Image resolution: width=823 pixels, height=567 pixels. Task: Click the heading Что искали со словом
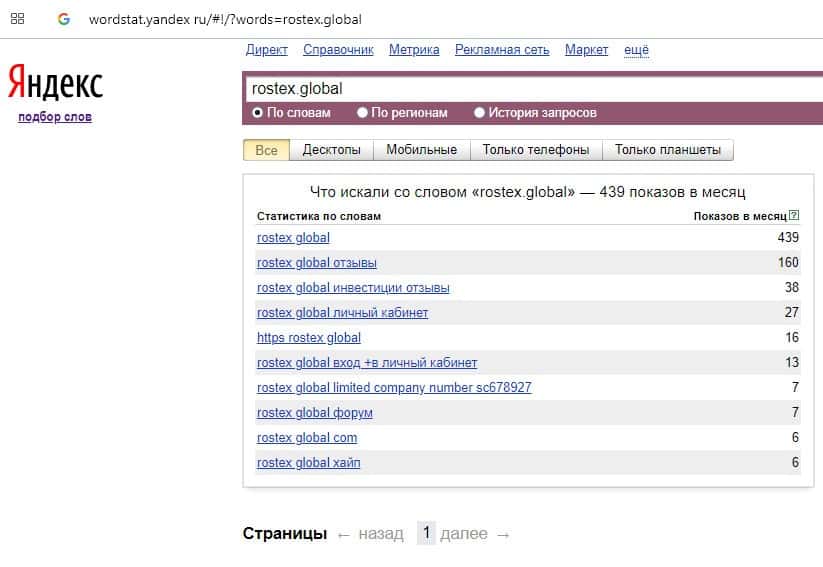pos(527,192)
